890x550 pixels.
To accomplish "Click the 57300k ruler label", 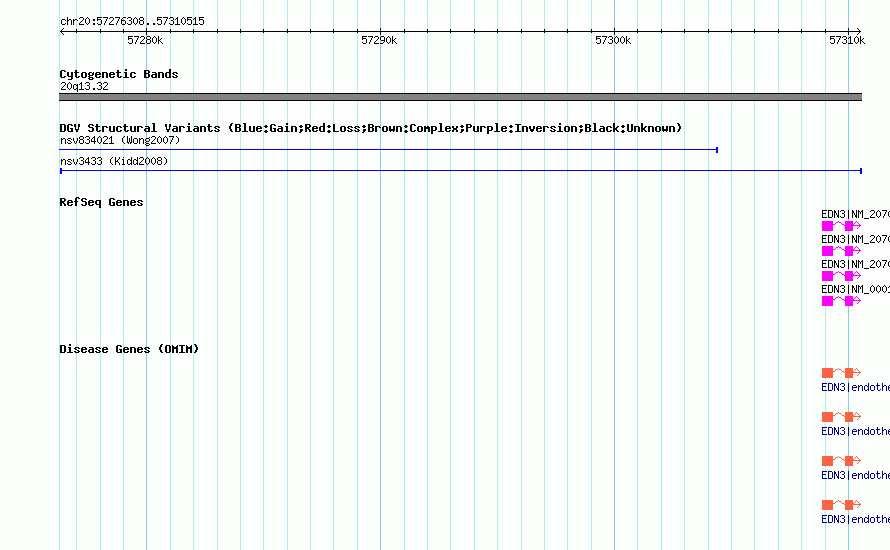I will pos(613,40).
